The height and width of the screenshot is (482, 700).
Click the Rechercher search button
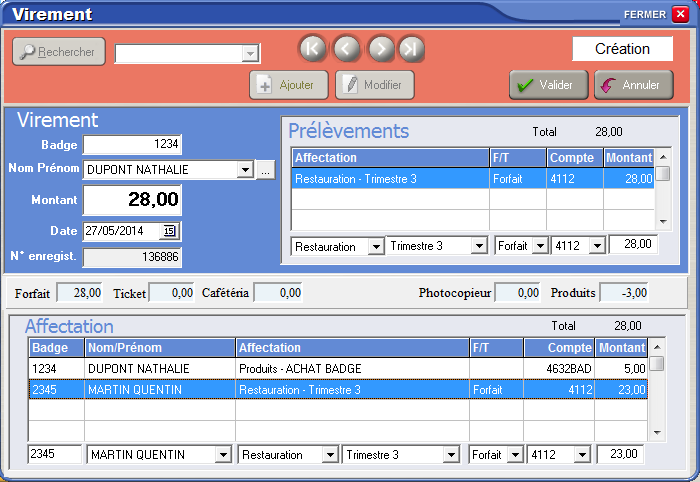tap(59, 52)
